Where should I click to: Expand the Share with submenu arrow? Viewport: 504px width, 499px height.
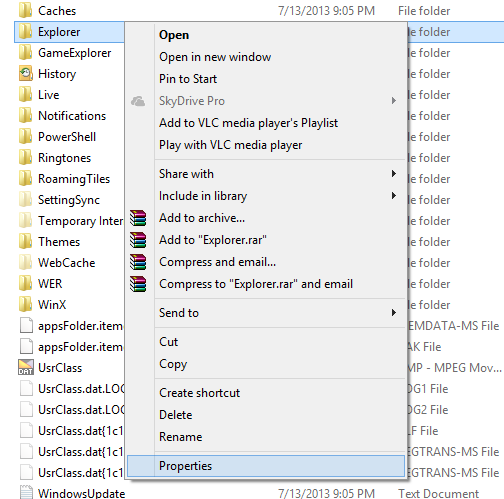point(394,174)
